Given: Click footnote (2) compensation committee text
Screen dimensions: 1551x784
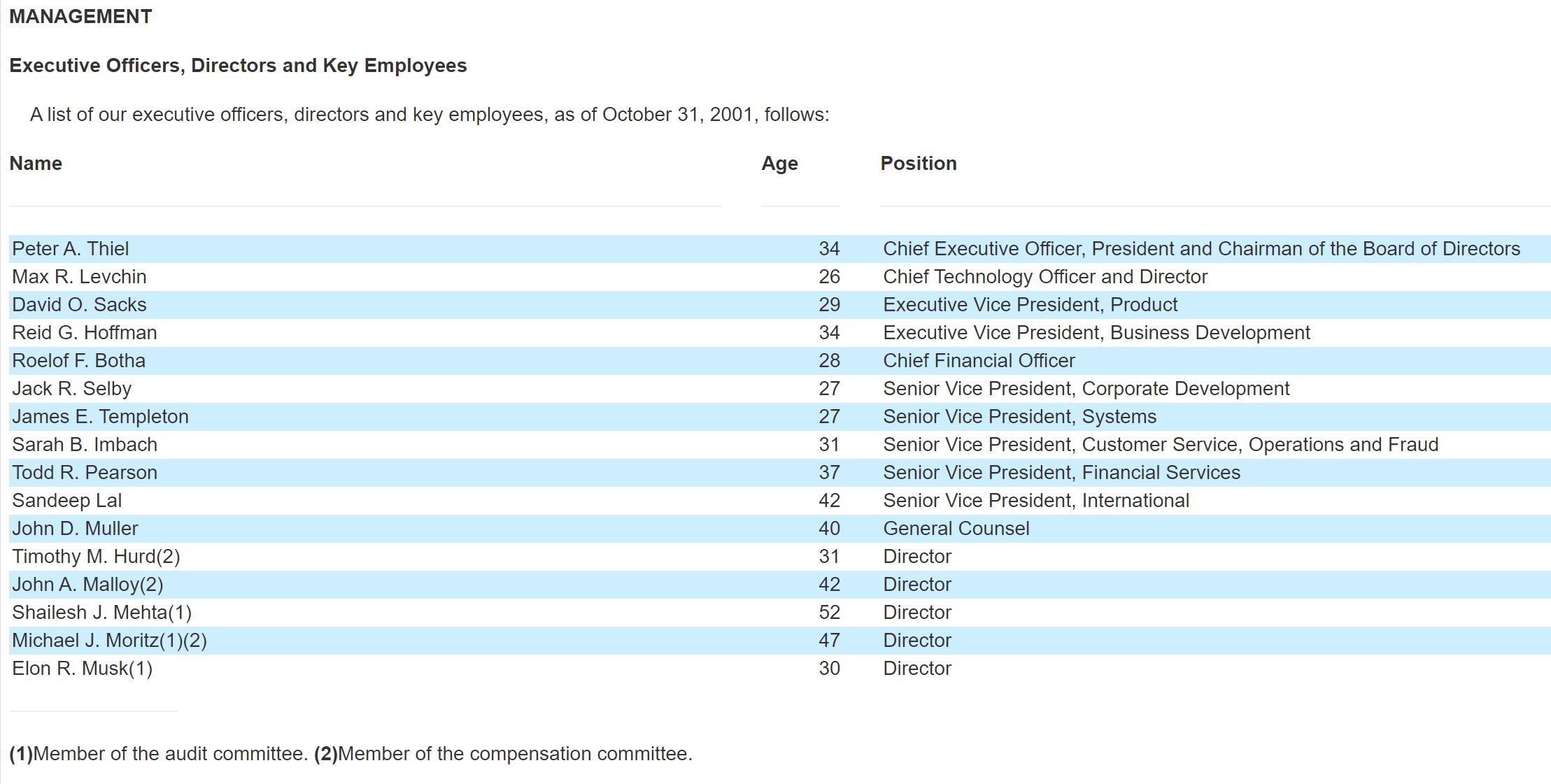Looking at the screenshot, I should tap(503, 754).
